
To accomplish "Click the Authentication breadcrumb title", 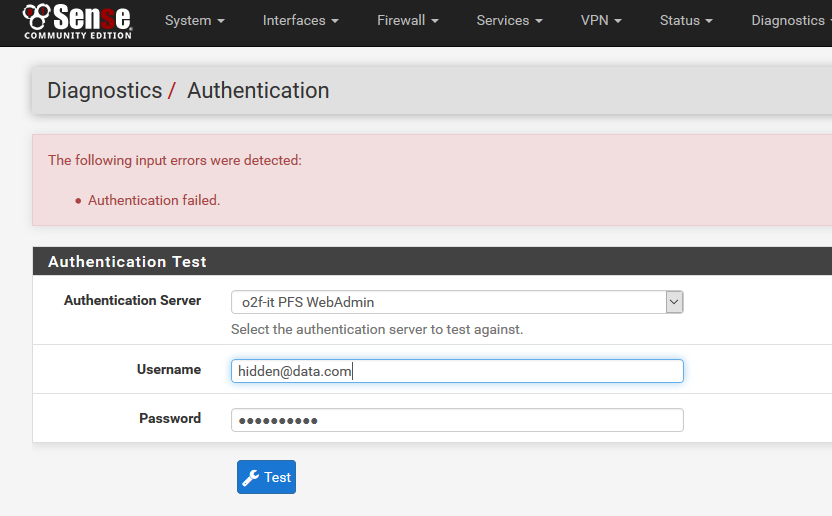I will (258, 90).
